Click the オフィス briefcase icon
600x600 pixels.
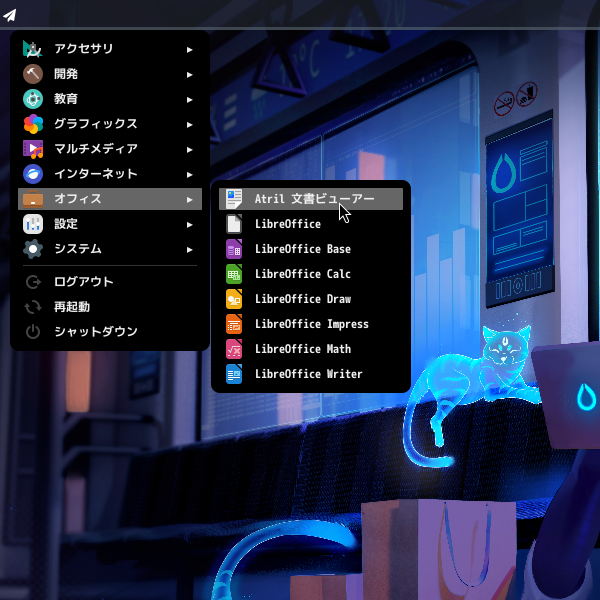[33, 199]
